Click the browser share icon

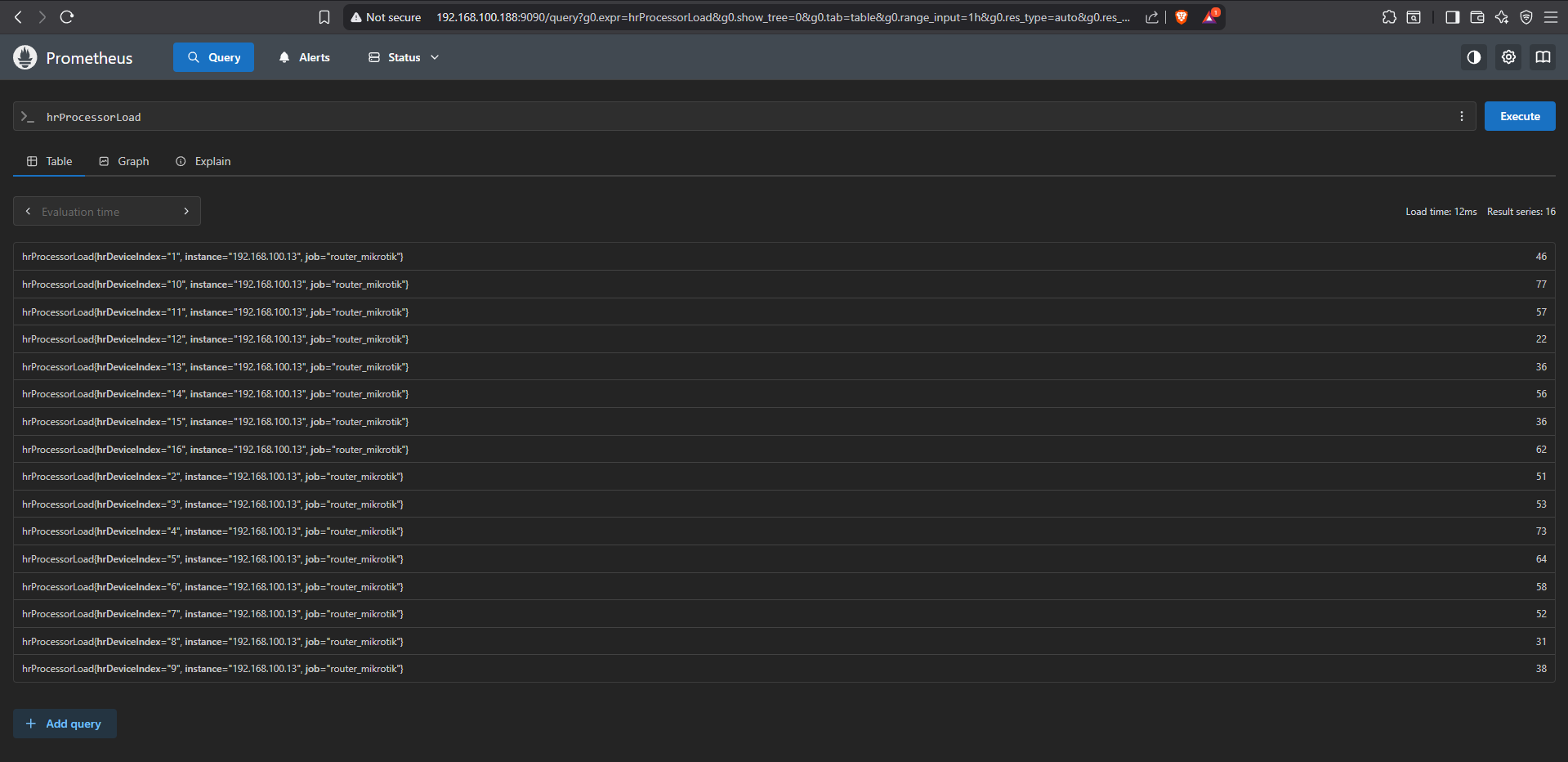pos(1151,17)
